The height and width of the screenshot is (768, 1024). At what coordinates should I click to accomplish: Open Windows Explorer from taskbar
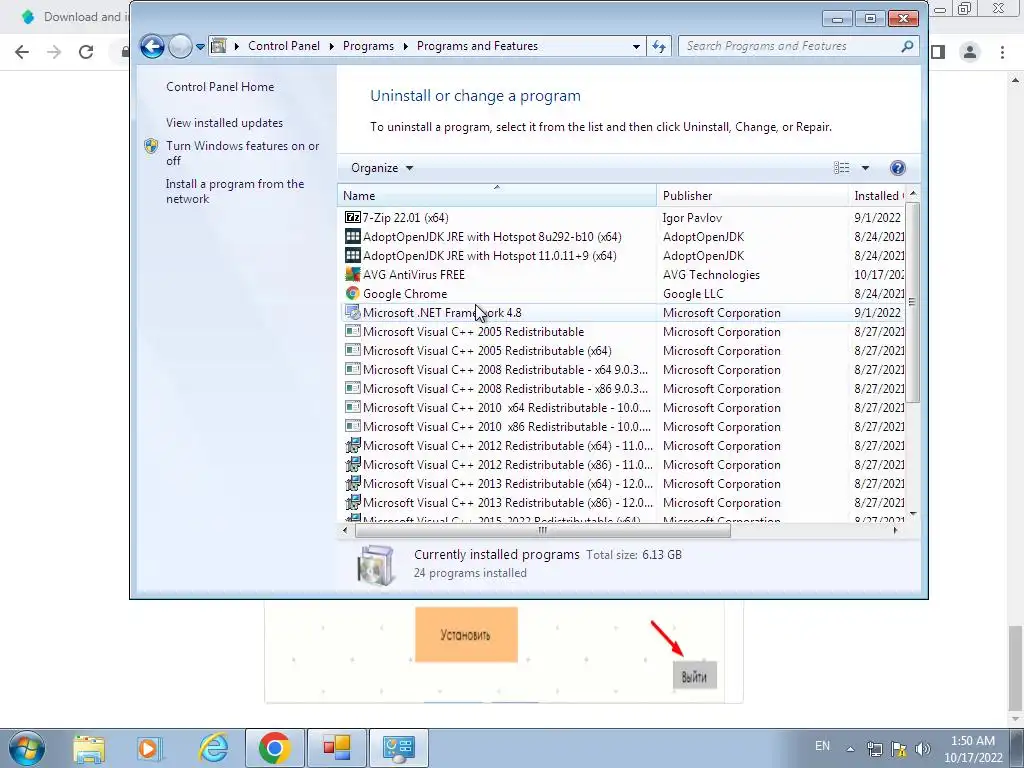pyautogui.click(x=88, y=749)
